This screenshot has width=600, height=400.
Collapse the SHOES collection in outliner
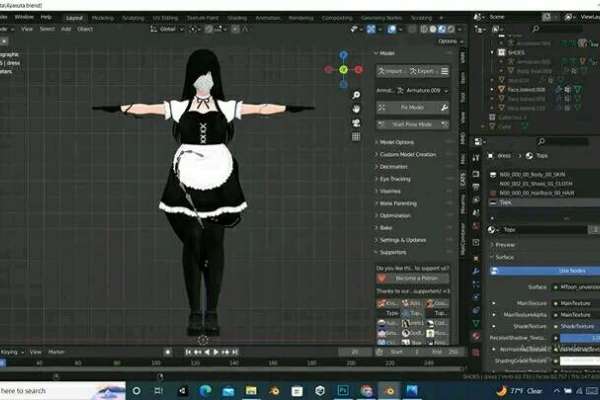492,52
